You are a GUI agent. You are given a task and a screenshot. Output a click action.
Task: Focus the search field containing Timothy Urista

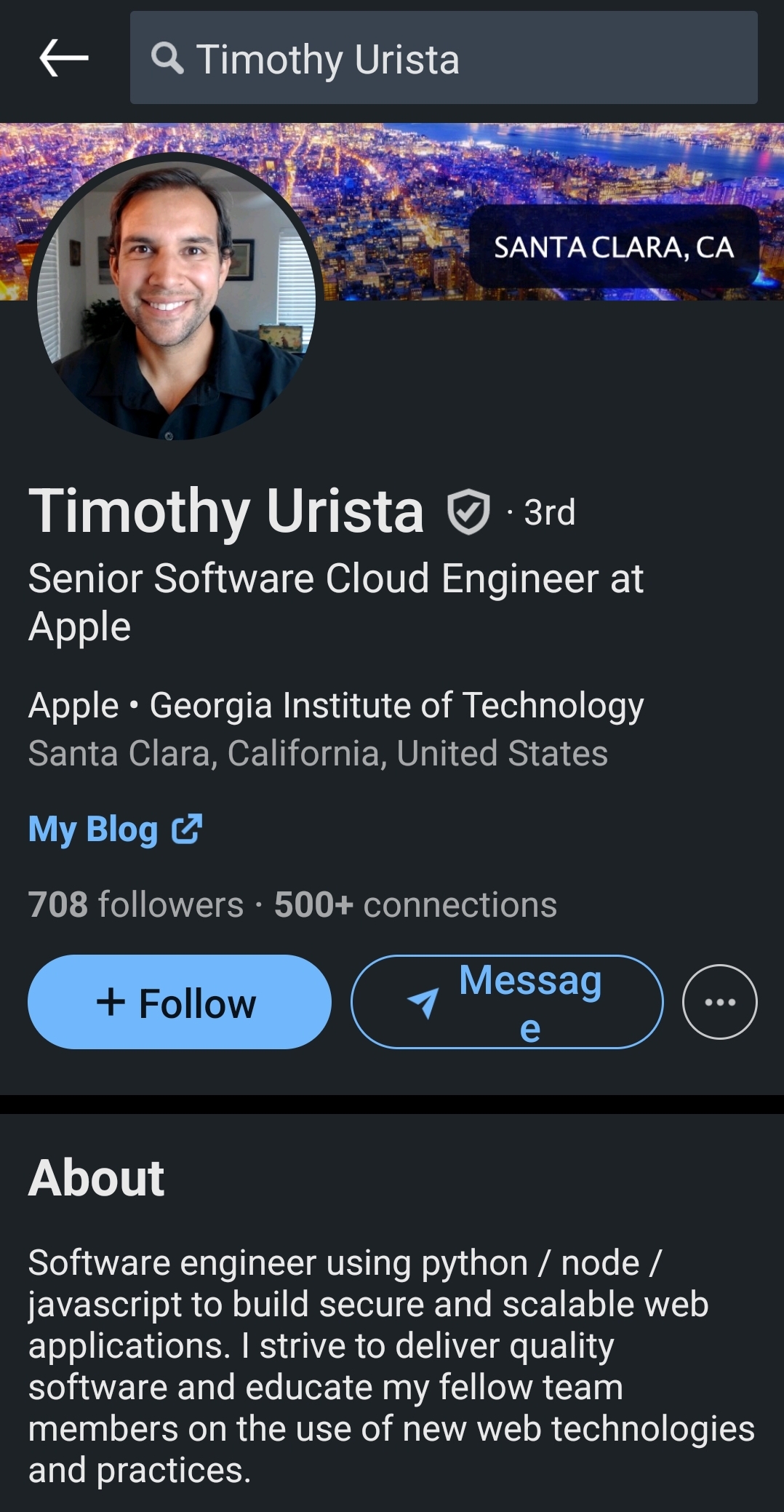tap(465, 58)
